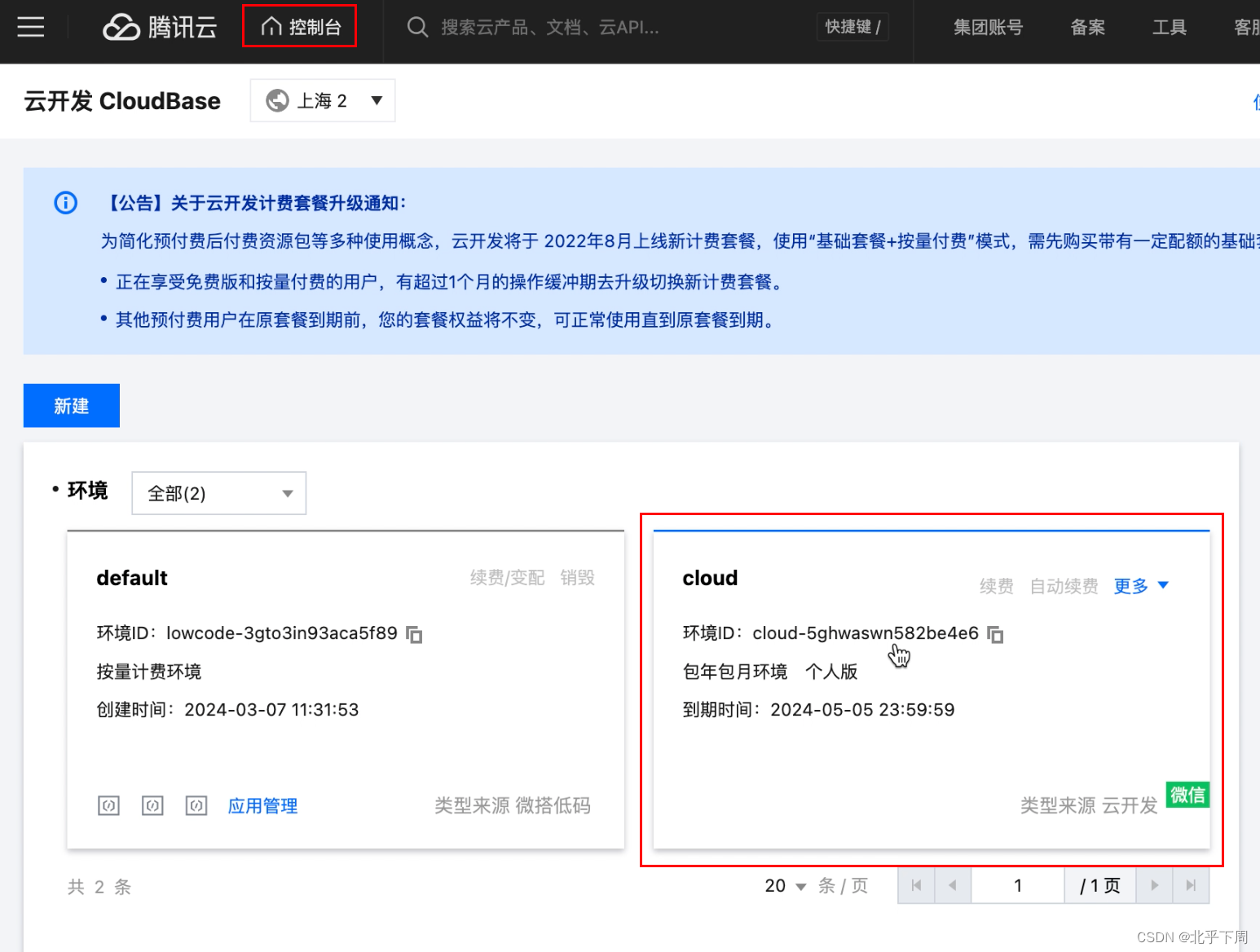Screen dimensions: 1260x952
Task: Click the announcement info icon
Action: point(65,203)
